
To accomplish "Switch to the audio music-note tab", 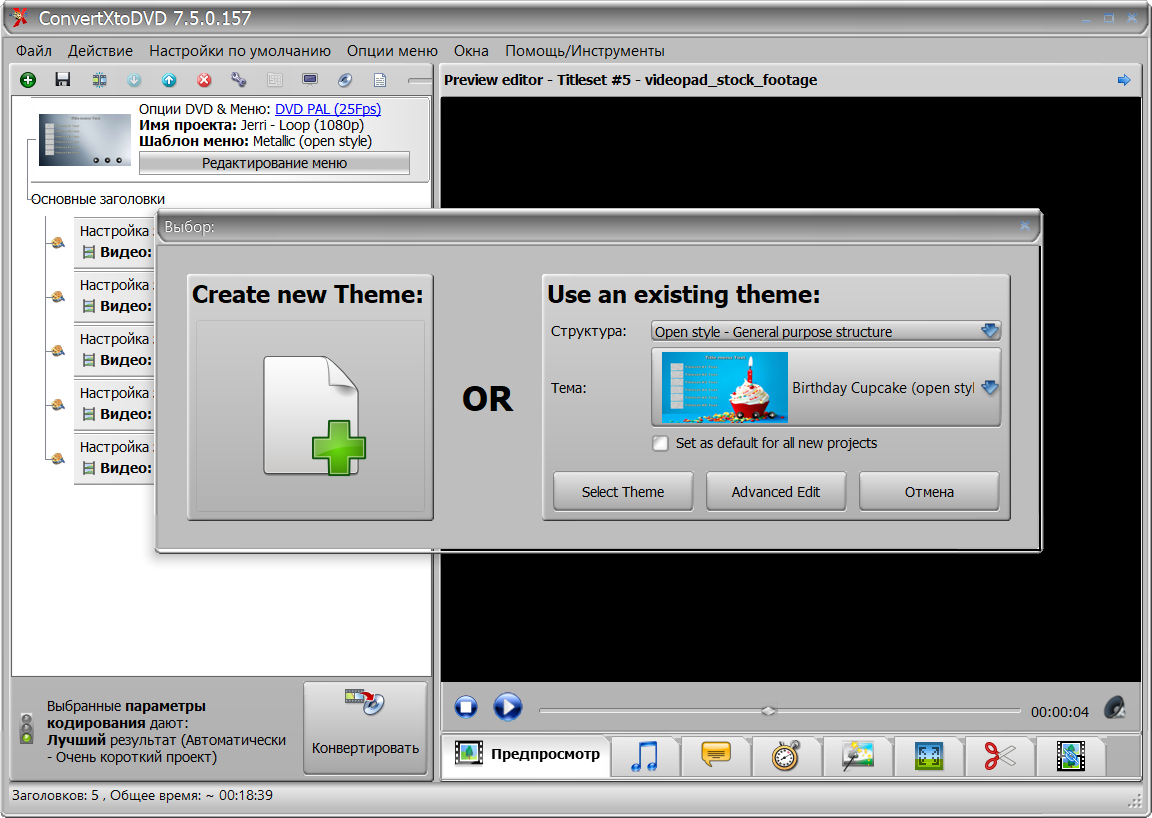I will 645,756.
